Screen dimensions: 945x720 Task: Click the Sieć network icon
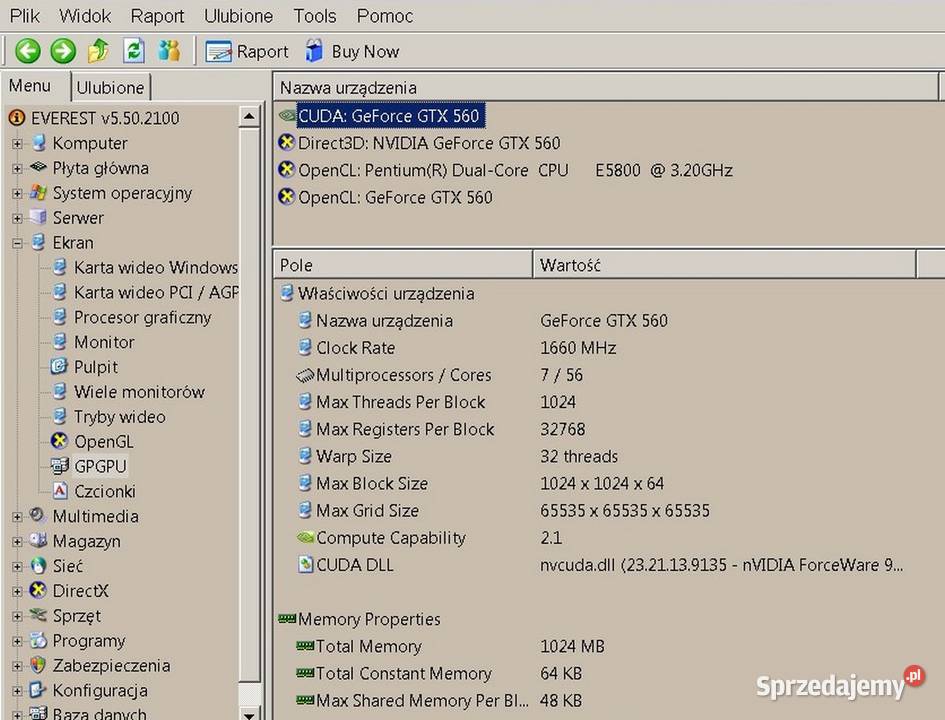39,565
